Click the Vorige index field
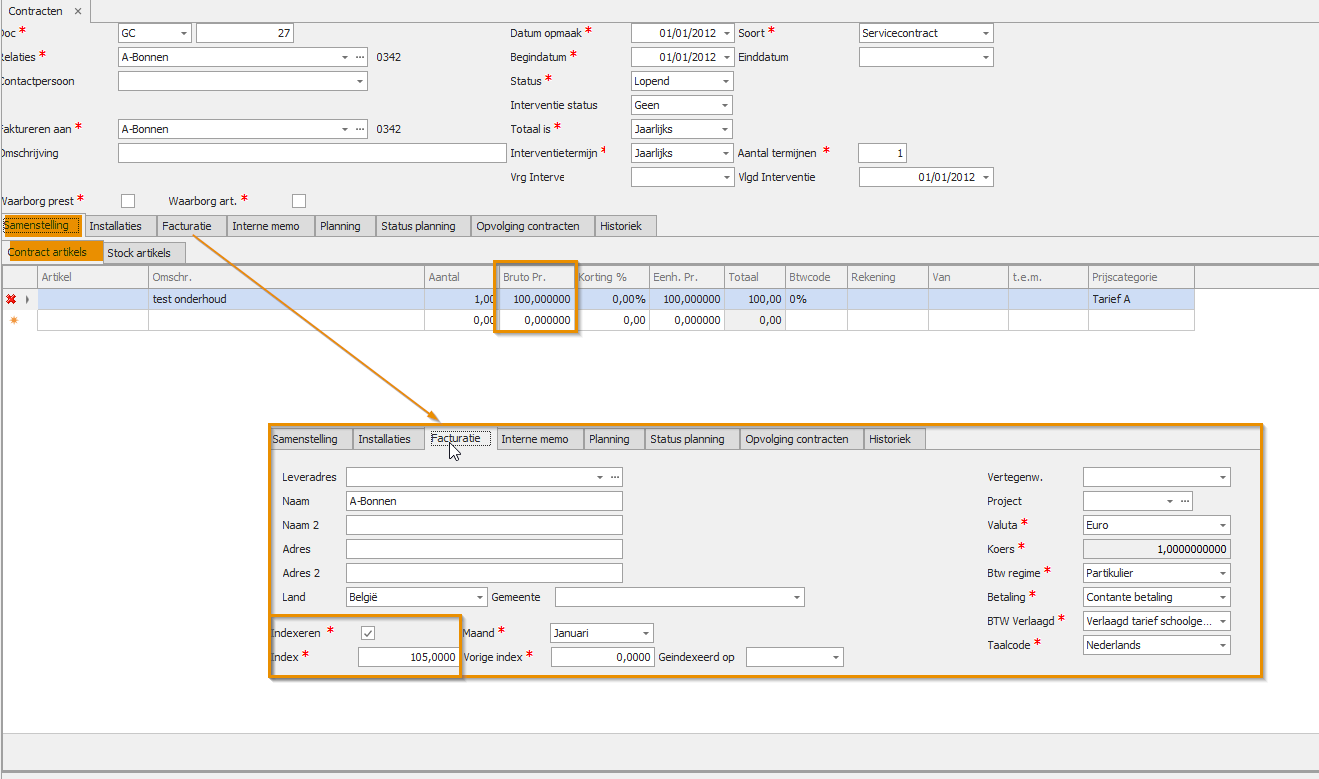1319x779 pixels. [602, 657]
